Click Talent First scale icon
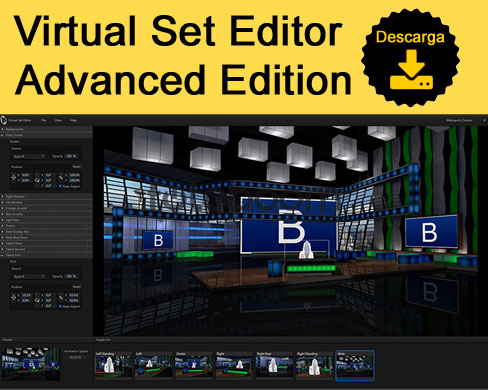 (x=61, y=298)
